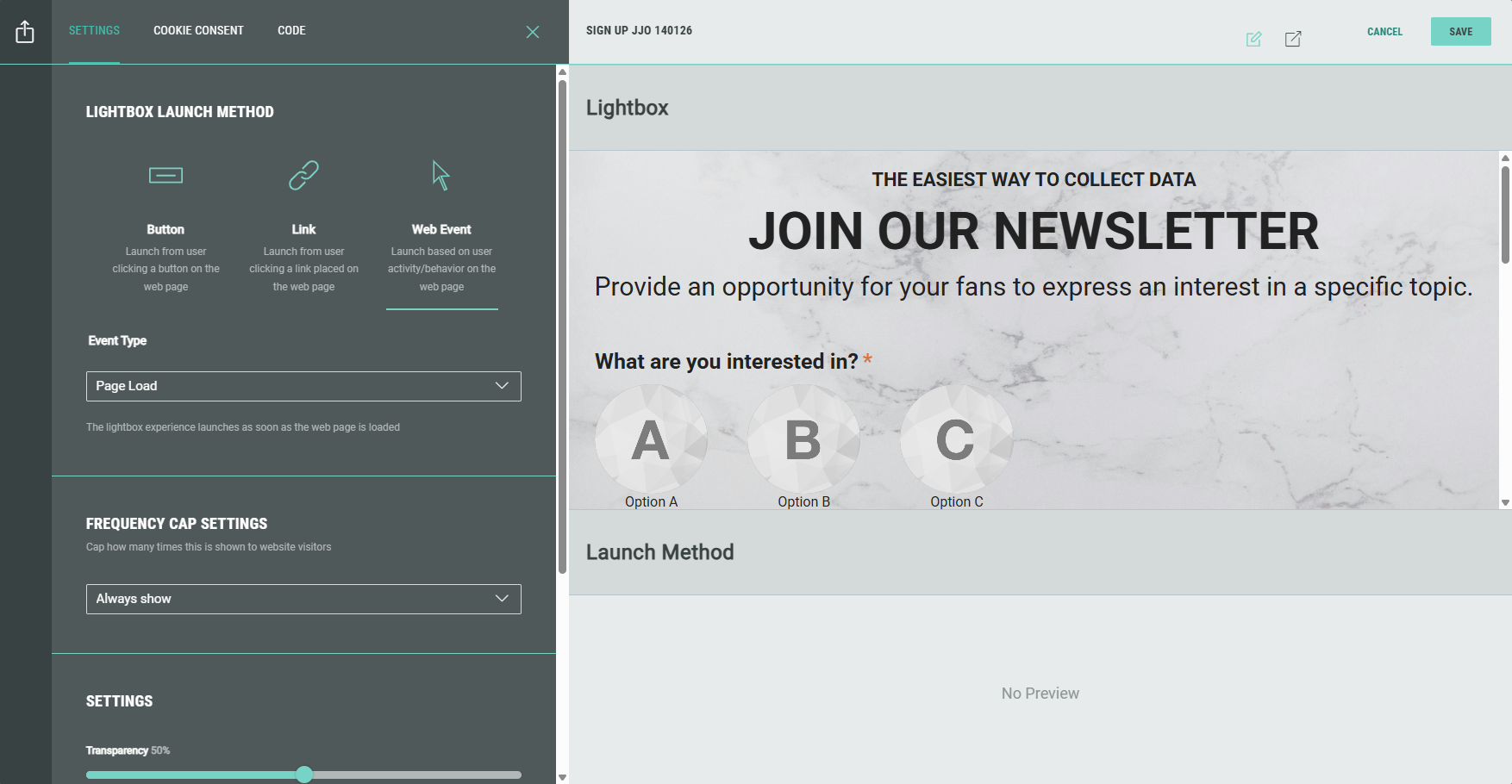Click the Transparency slider handle
The image size is (1512, 784).
click(x=304, y=775)
